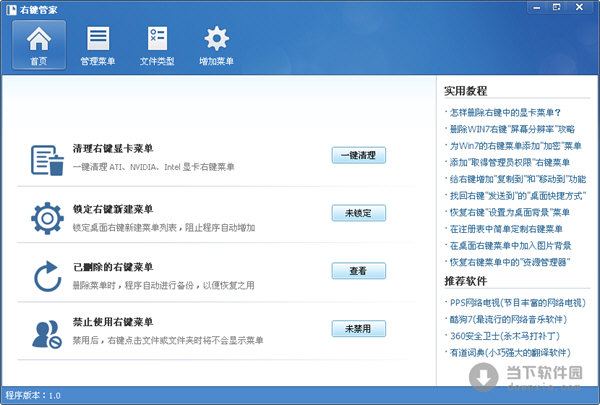Open recommended software 有道词典 link
Image resolution: width=600 pixels, height=405 pixels.
(x=510, y=353)
